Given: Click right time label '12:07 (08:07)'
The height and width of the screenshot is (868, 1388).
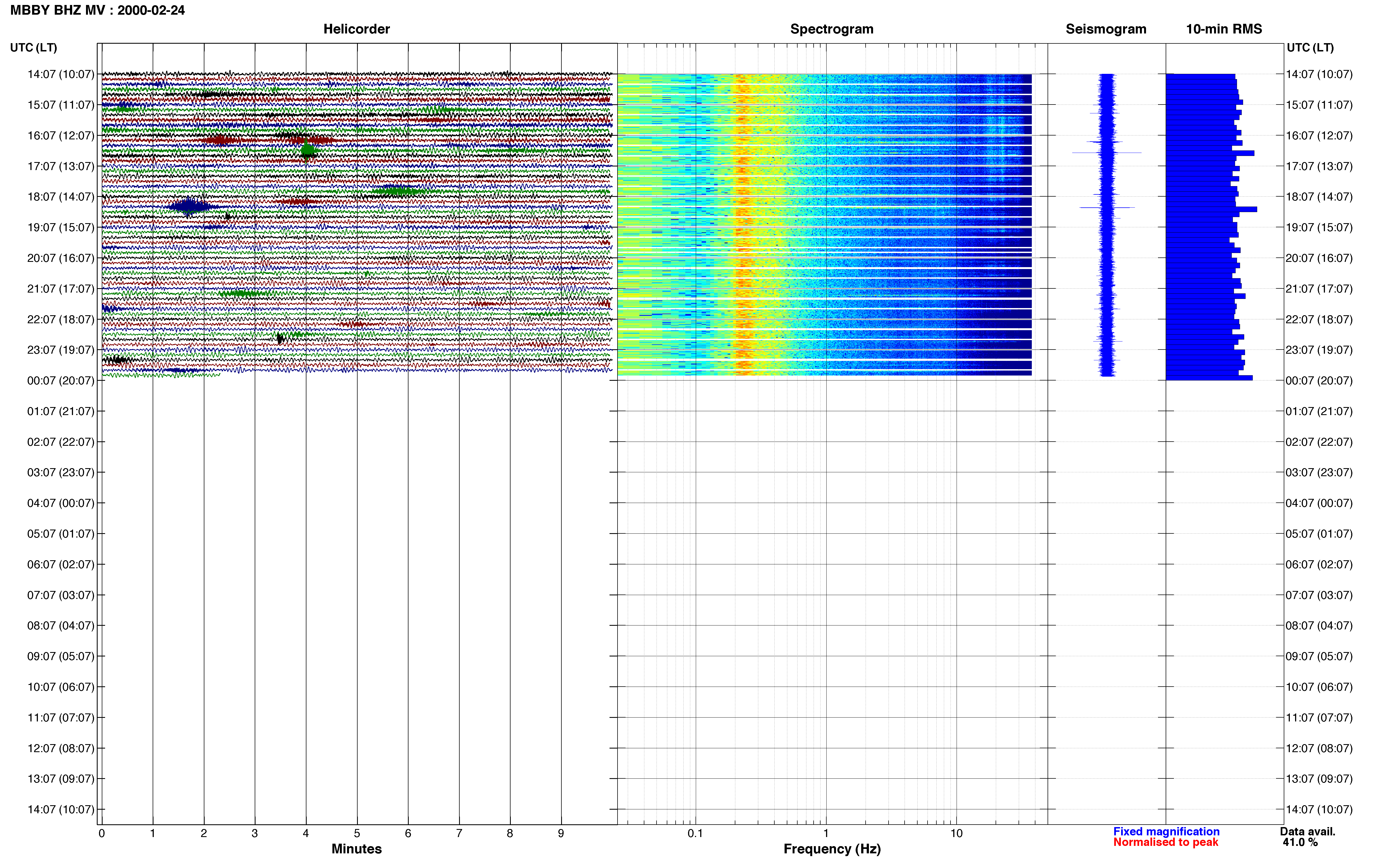Looking at the screenshot, I should 1319,748.
